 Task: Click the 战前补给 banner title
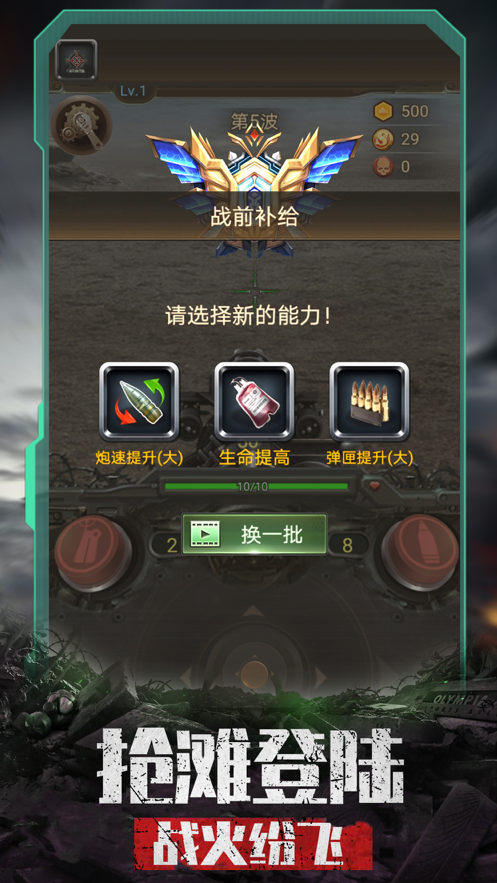pos(254,217)
